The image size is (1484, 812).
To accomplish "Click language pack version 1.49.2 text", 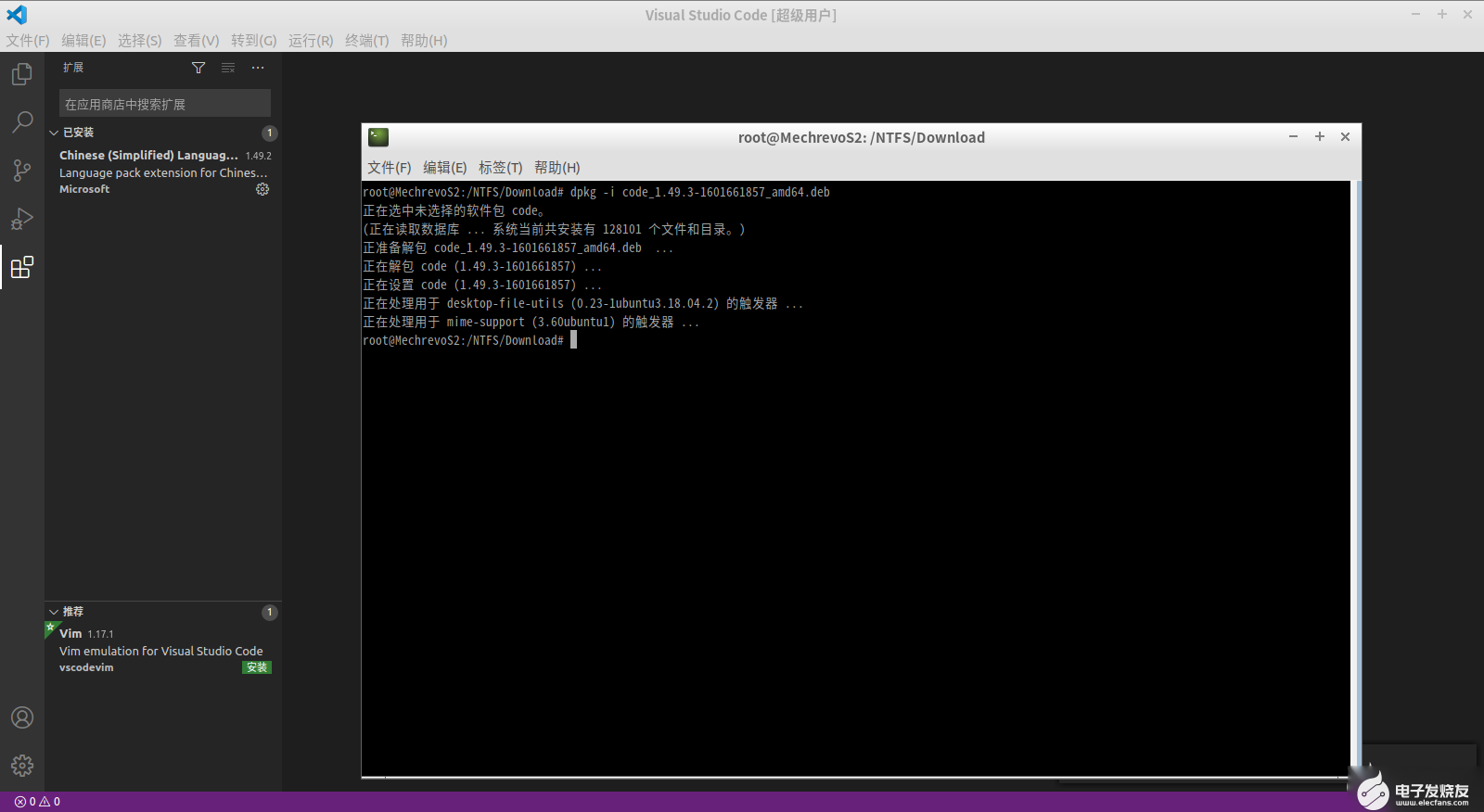I will pyautogui.click(x=259, y=156).
